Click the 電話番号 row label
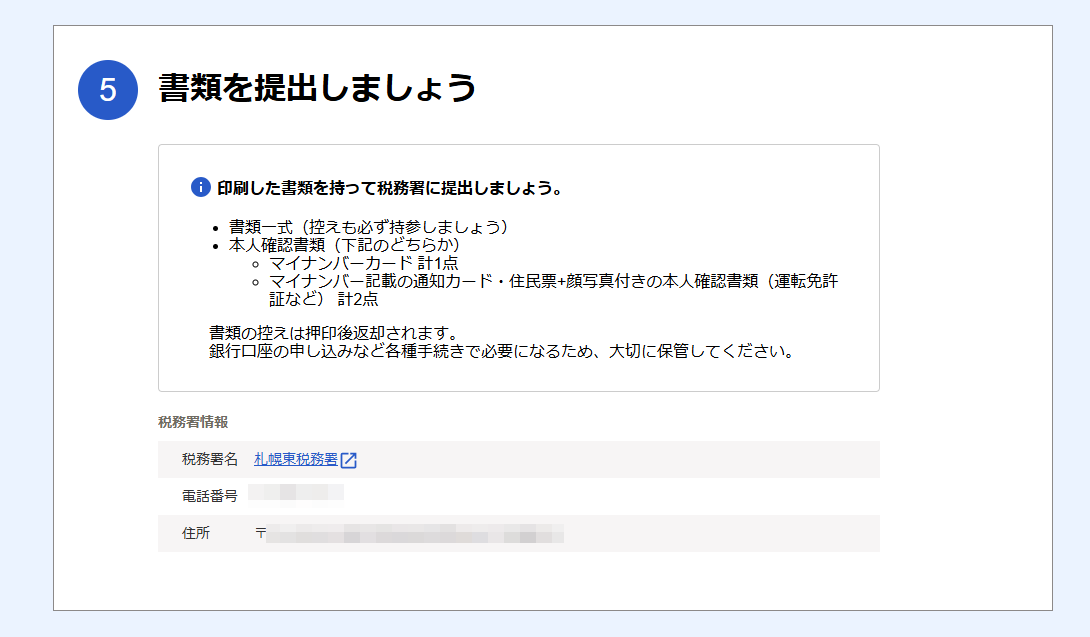Image resolution: width=1090 pixels, height=637 pixels. click(210, 496)
